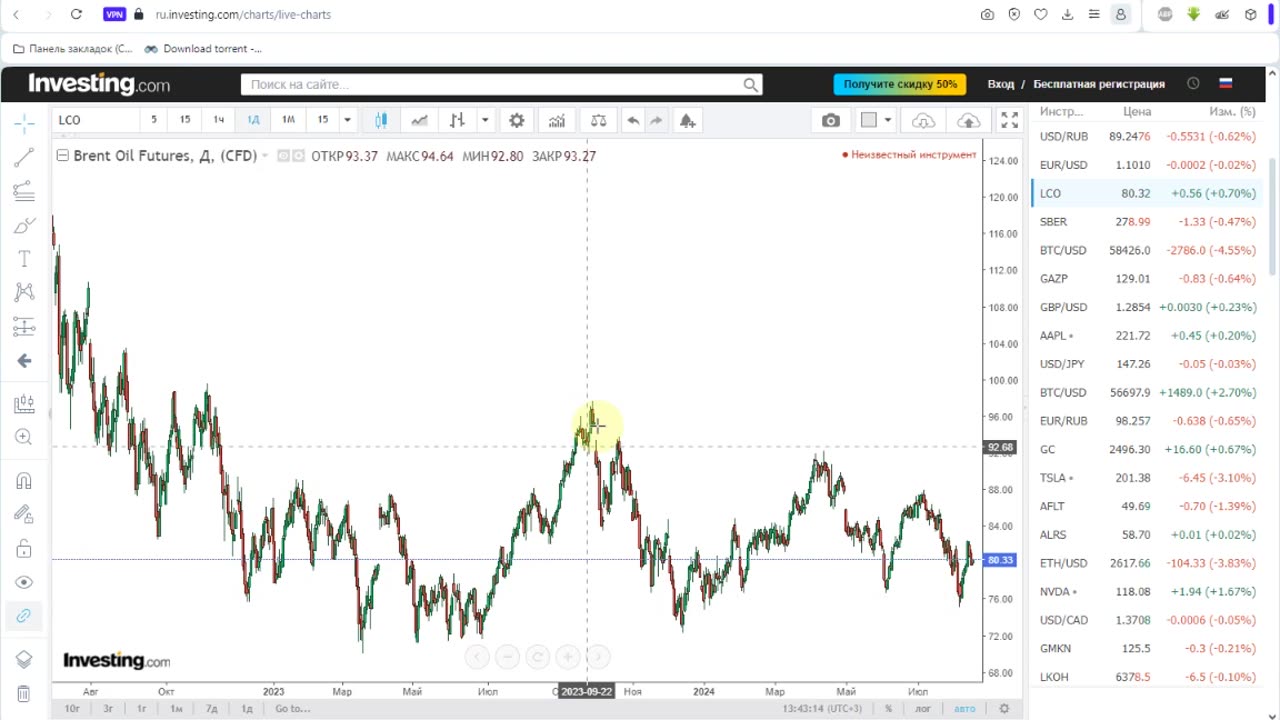
Task: Toggle hide all drawings eye icon
Action: 24,582
